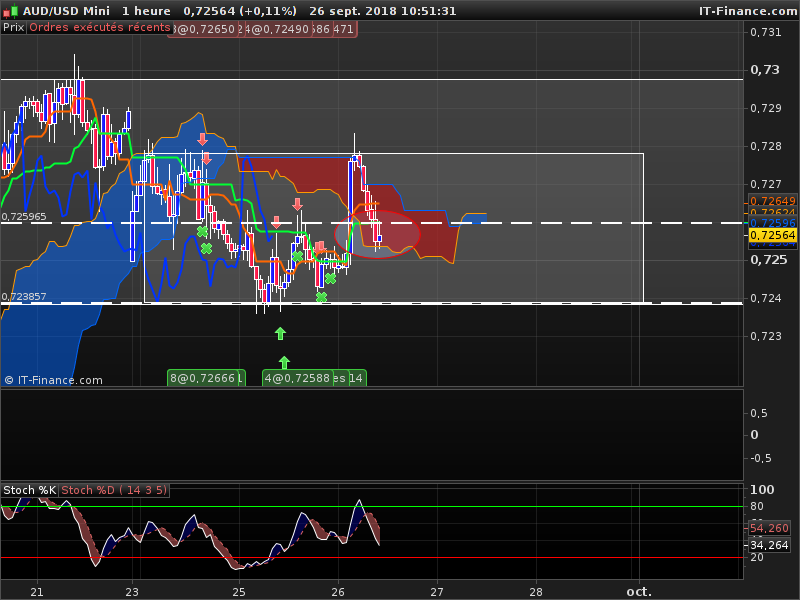Click the candlestick icon beside AUD/USD Mini
Screen dimensions: 800x600
[11, 10]
